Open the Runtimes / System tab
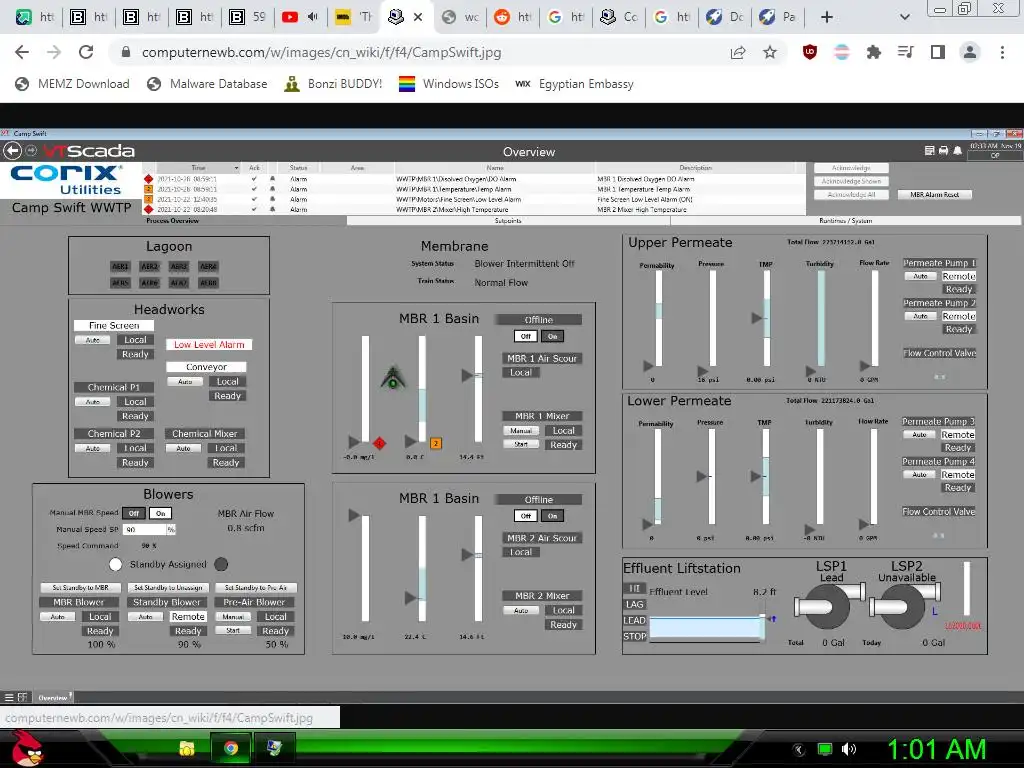Screen dimensions: 1024x768 point(846,221)
